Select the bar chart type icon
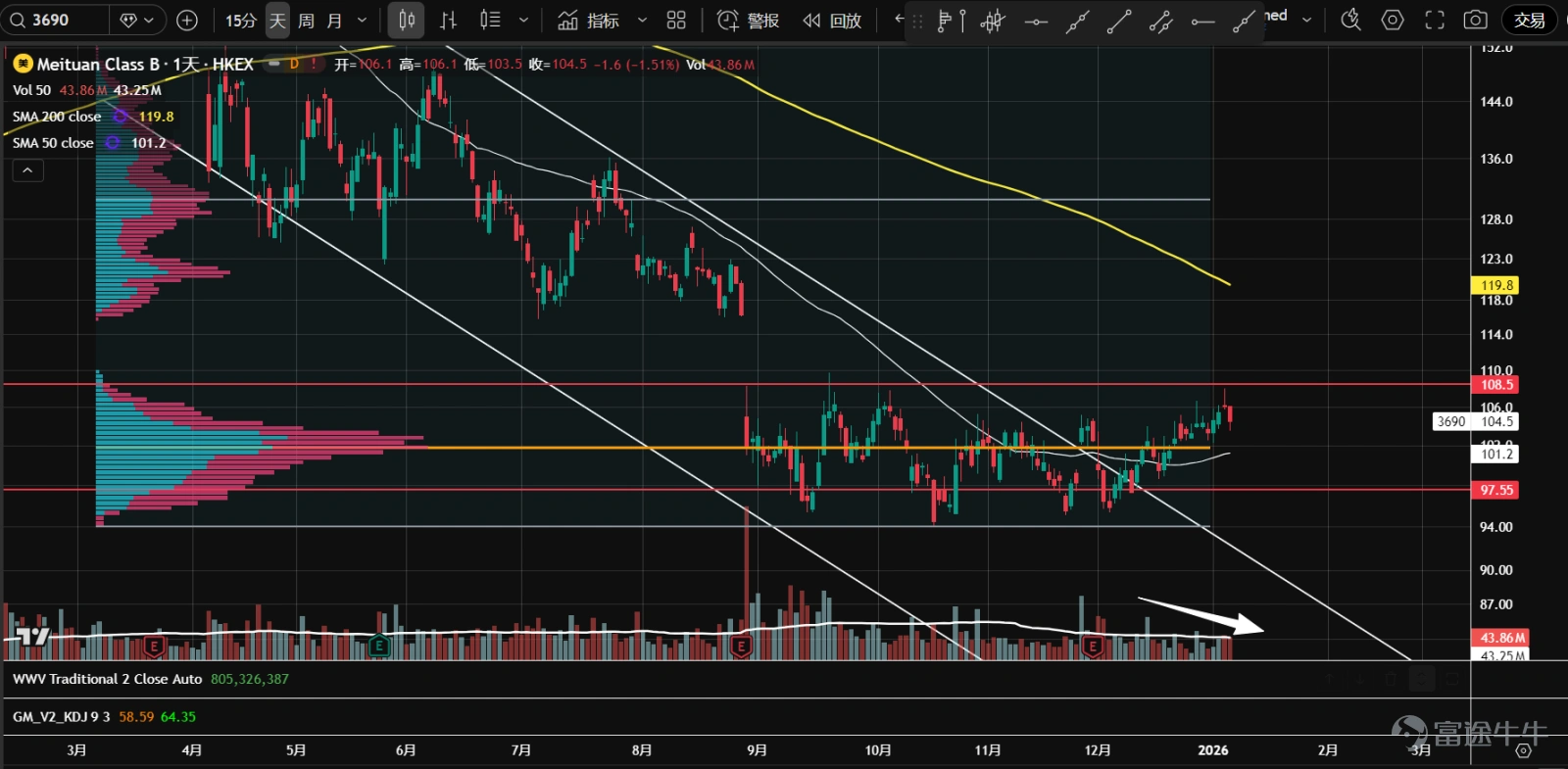This screenshot has width=1568, height=769. click(448, 20)
